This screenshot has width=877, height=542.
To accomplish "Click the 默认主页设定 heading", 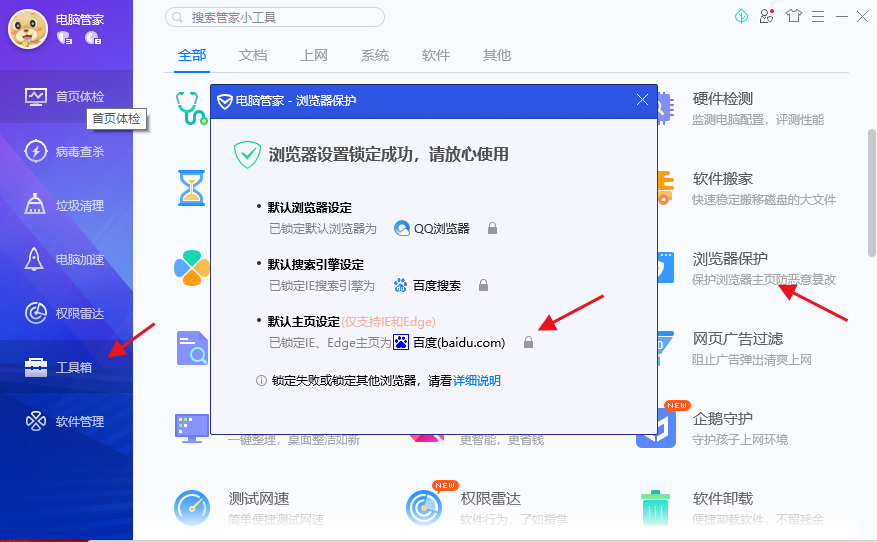I will [x=303, y=322].
